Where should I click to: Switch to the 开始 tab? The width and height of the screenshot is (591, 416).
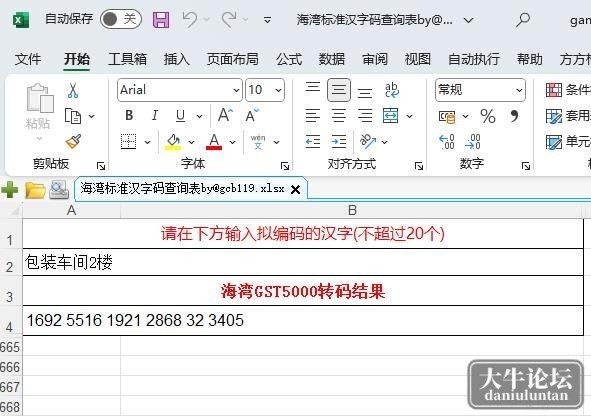77,59
